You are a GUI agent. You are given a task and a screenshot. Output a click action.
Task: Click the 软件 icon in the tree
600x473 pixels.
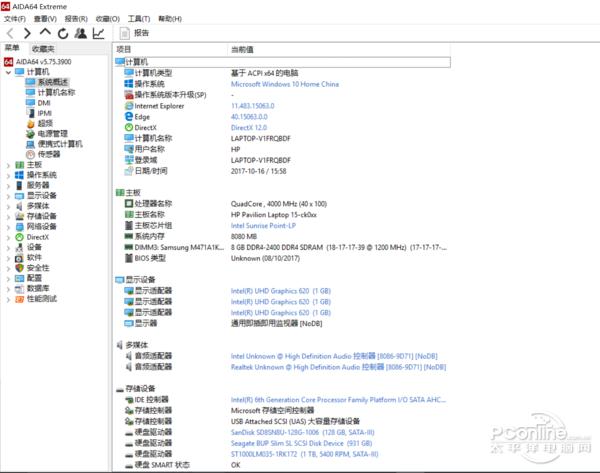19,258
